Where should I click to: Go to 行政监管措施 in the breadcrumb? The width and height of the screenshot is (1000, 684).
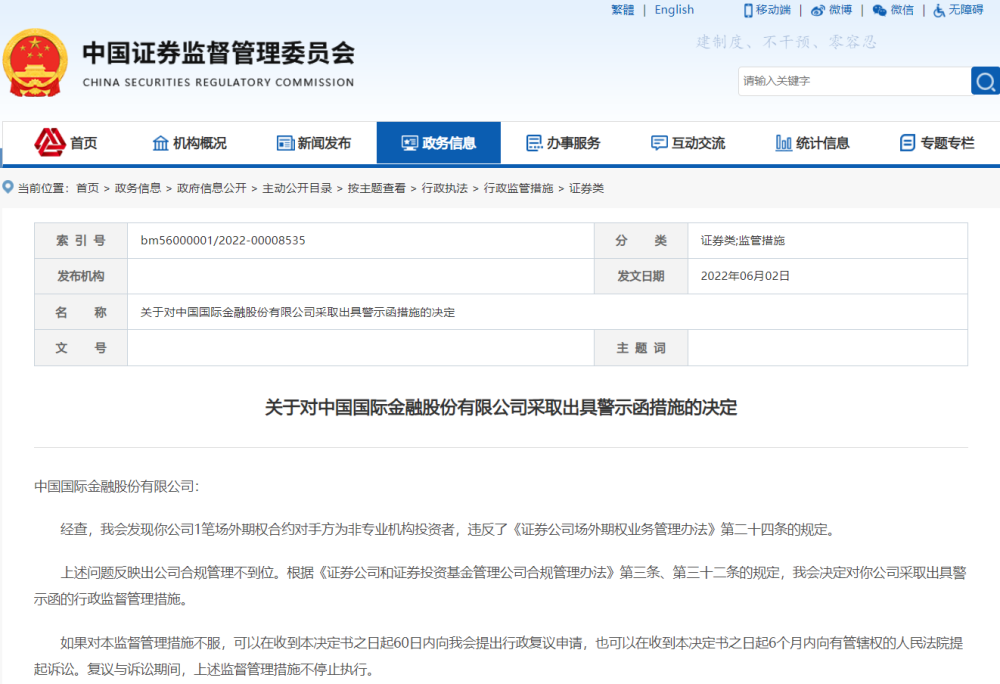pos(518,188)
